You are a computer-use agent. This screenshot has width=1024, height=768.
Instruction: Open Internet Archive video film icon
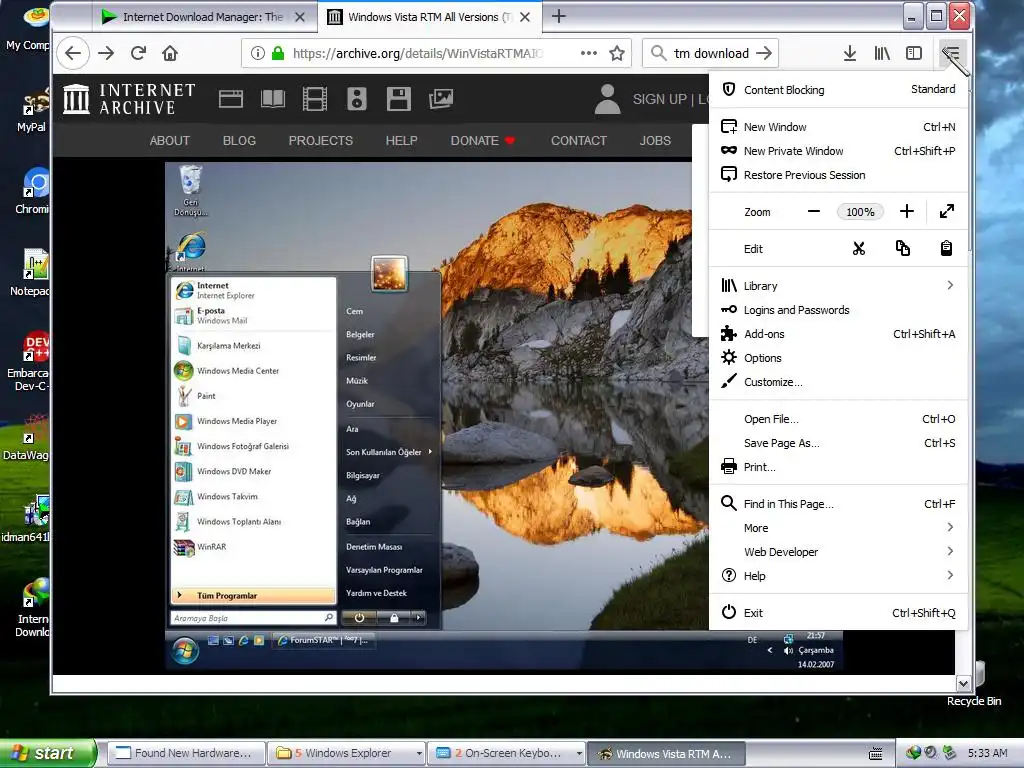point(315,99)
